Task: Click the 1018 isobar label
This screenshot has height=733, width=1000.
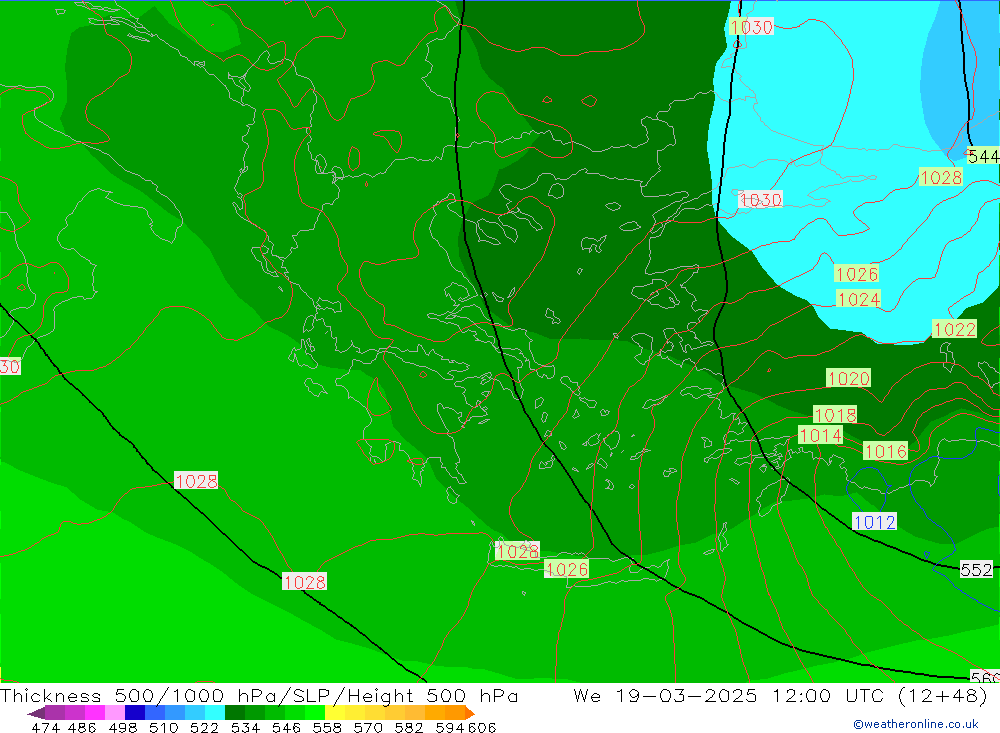Action: (835, 415)
